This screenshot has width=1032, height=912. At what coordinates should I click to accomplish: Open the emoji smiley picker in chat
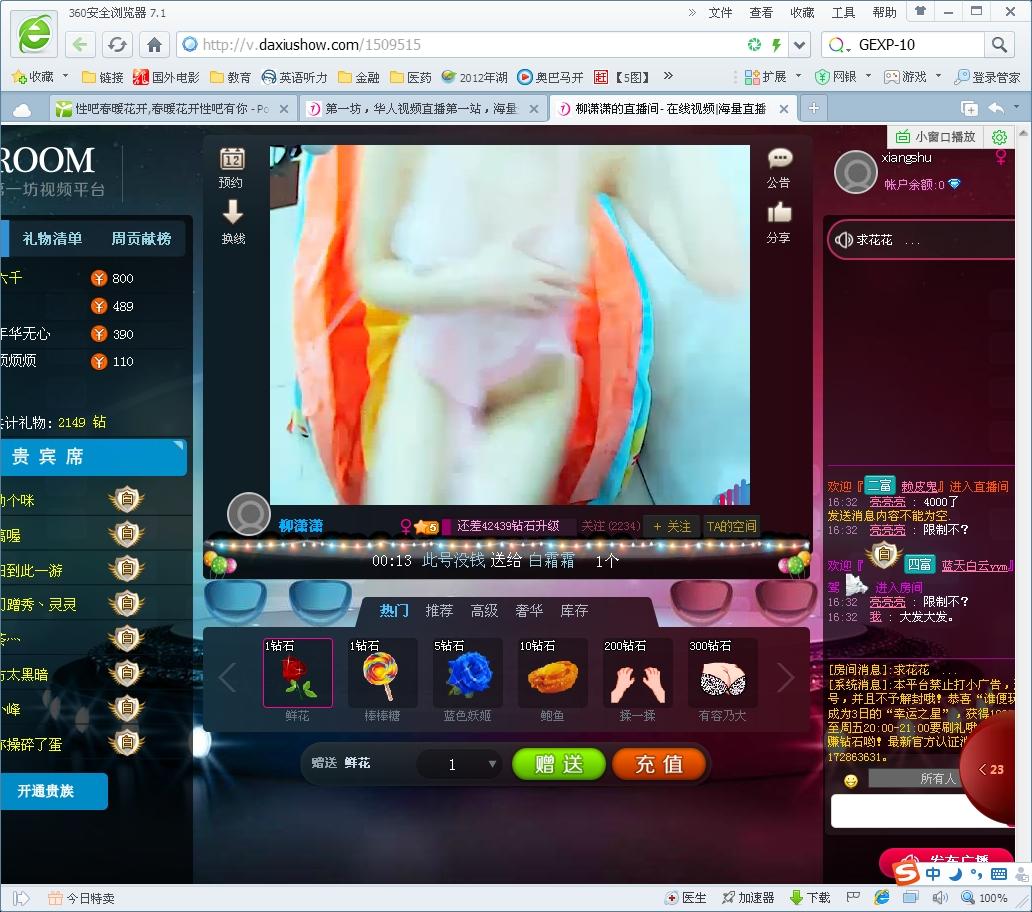[851, 780]
